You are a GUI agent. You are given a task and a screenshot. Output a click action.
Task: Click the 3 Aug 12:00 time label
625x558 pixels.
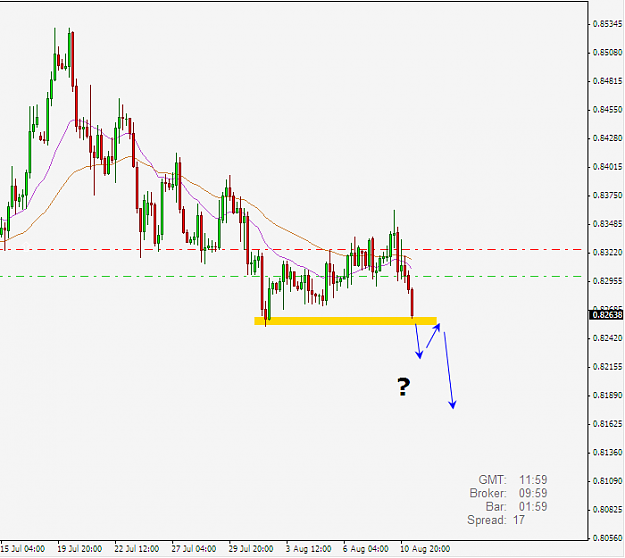(x=309, y=549)
